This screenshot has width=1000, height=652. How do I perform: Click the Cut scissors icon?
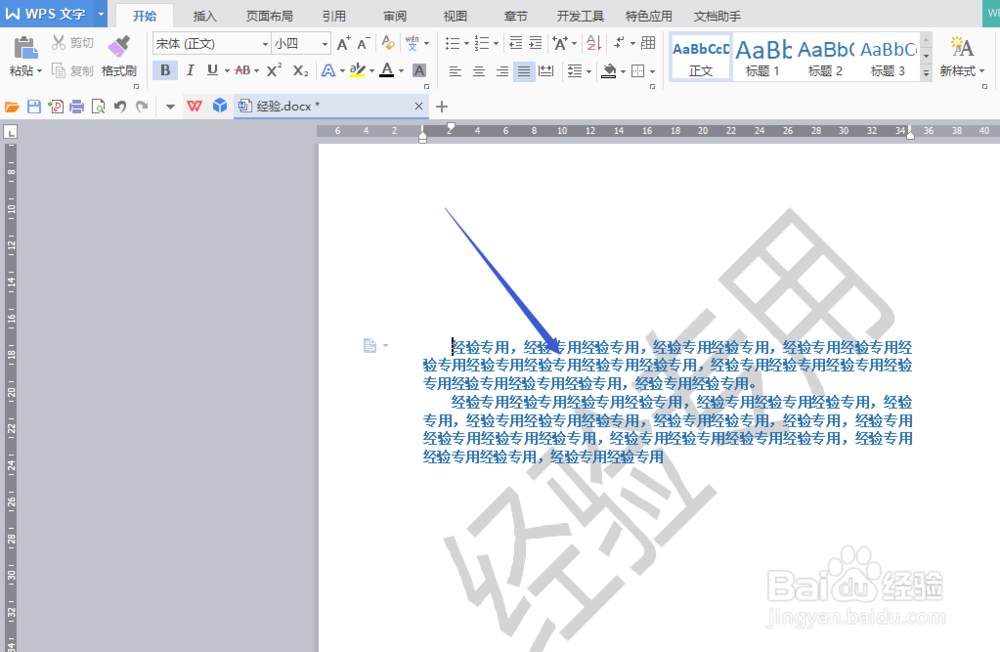tap(59, 43)
